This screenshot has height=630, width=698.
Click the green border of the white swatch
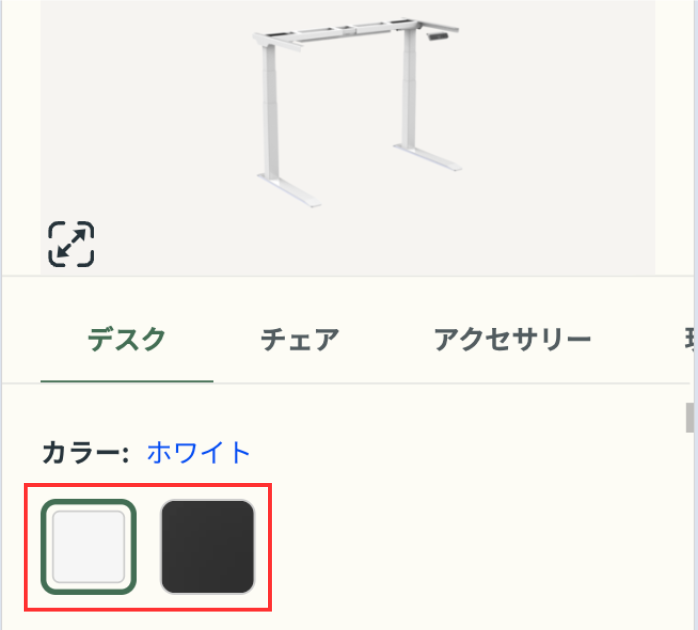coord(45,547)
